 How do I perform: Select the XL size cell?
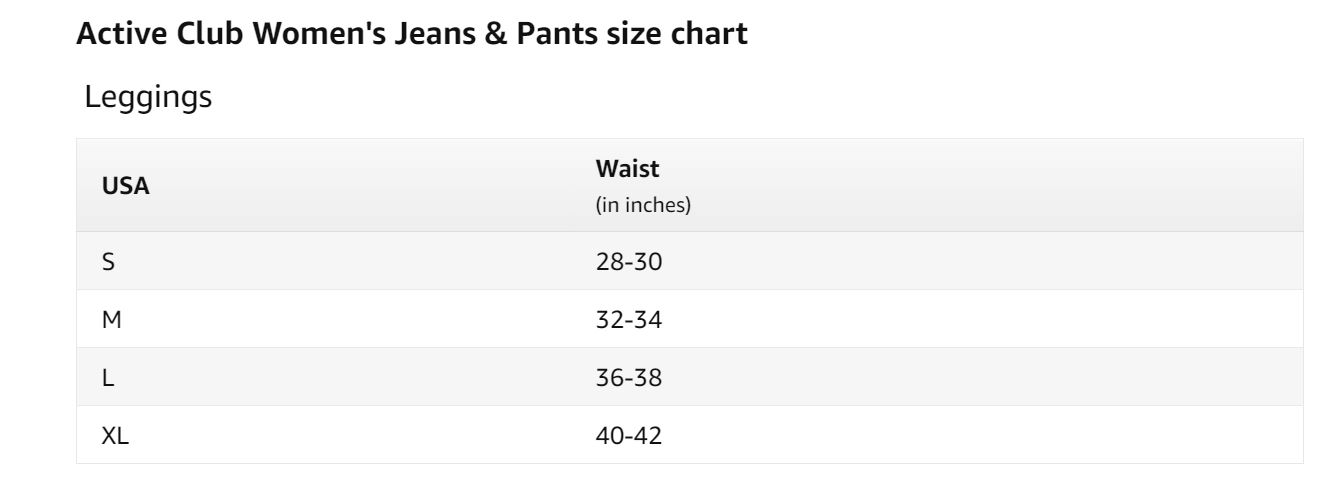[x=116, y=436]
